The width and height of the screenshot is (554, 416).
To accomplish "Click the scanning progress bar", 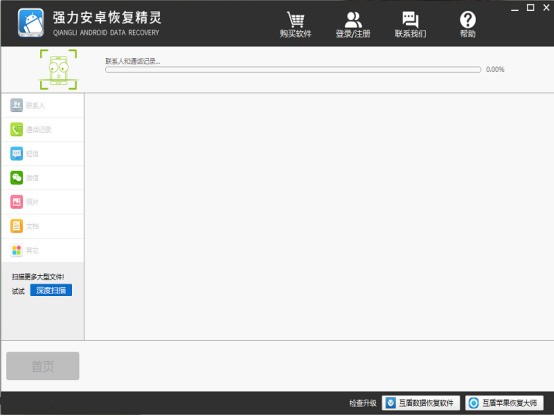I will (293, 70).
